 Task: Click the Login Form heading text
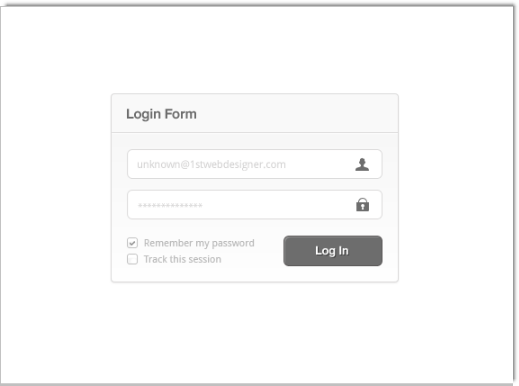pos(161,114)
